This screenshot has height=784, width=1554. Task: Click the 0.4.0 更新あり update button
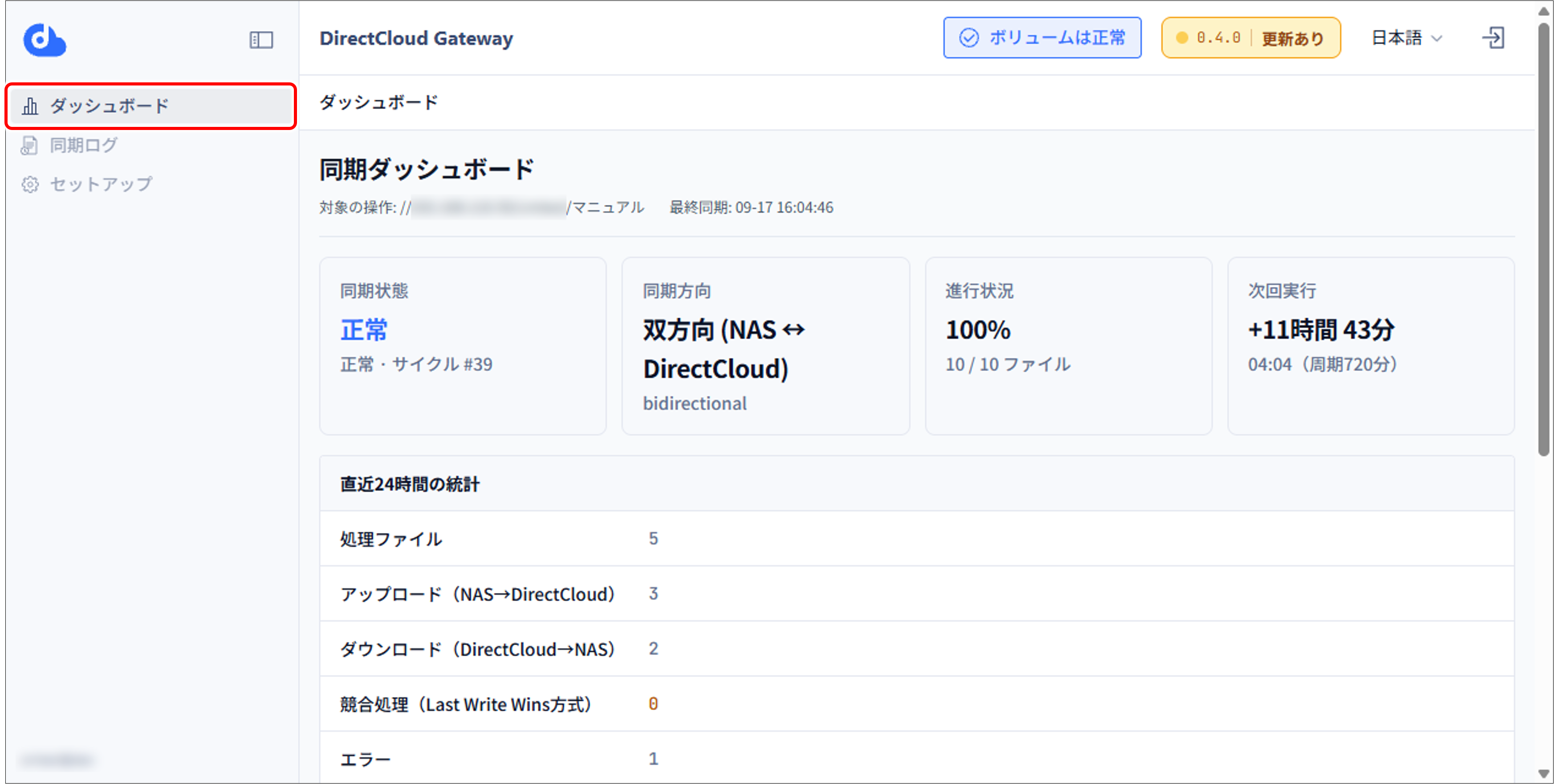point(1251,38)
